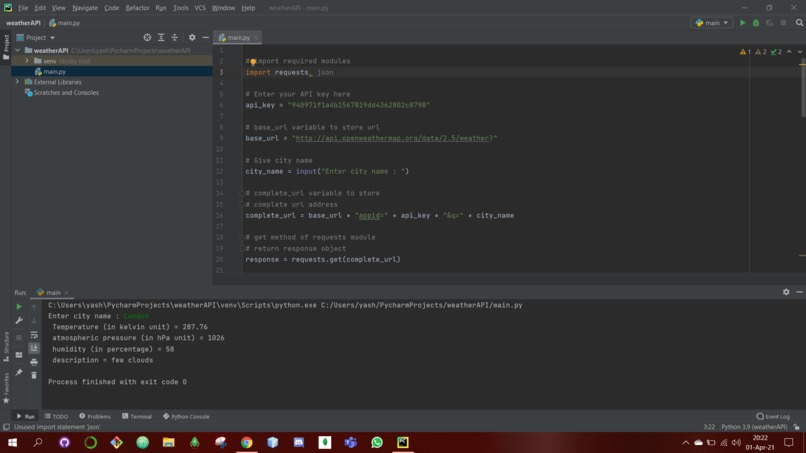Open Project panel settings gear
Screen dimensions: 806x453
pyautogui.click(x=192, y=38)
